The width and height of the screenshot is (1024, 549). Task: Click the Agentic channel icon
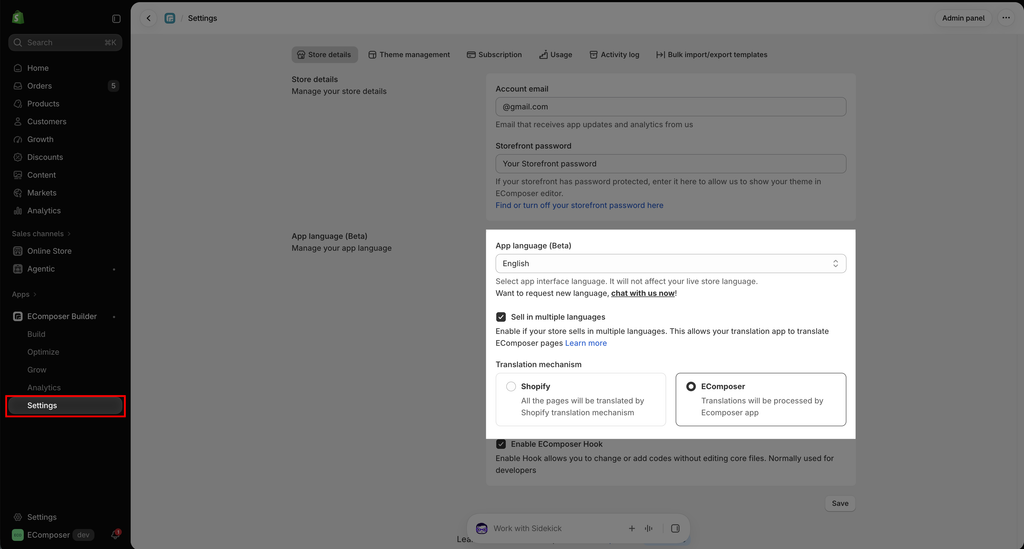(x=18, y=269)
